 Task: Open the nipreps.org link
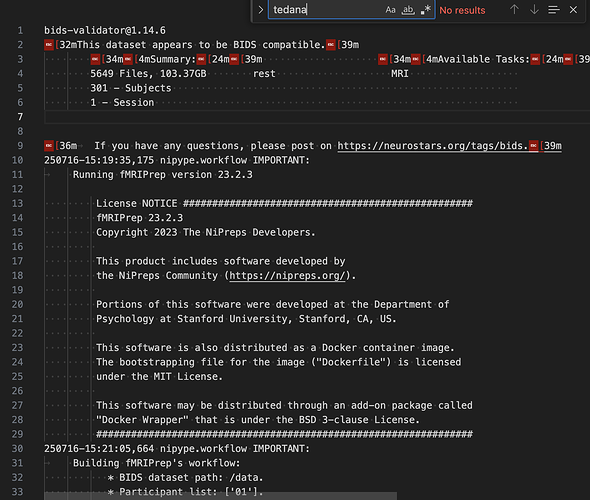tap(287, 275)
